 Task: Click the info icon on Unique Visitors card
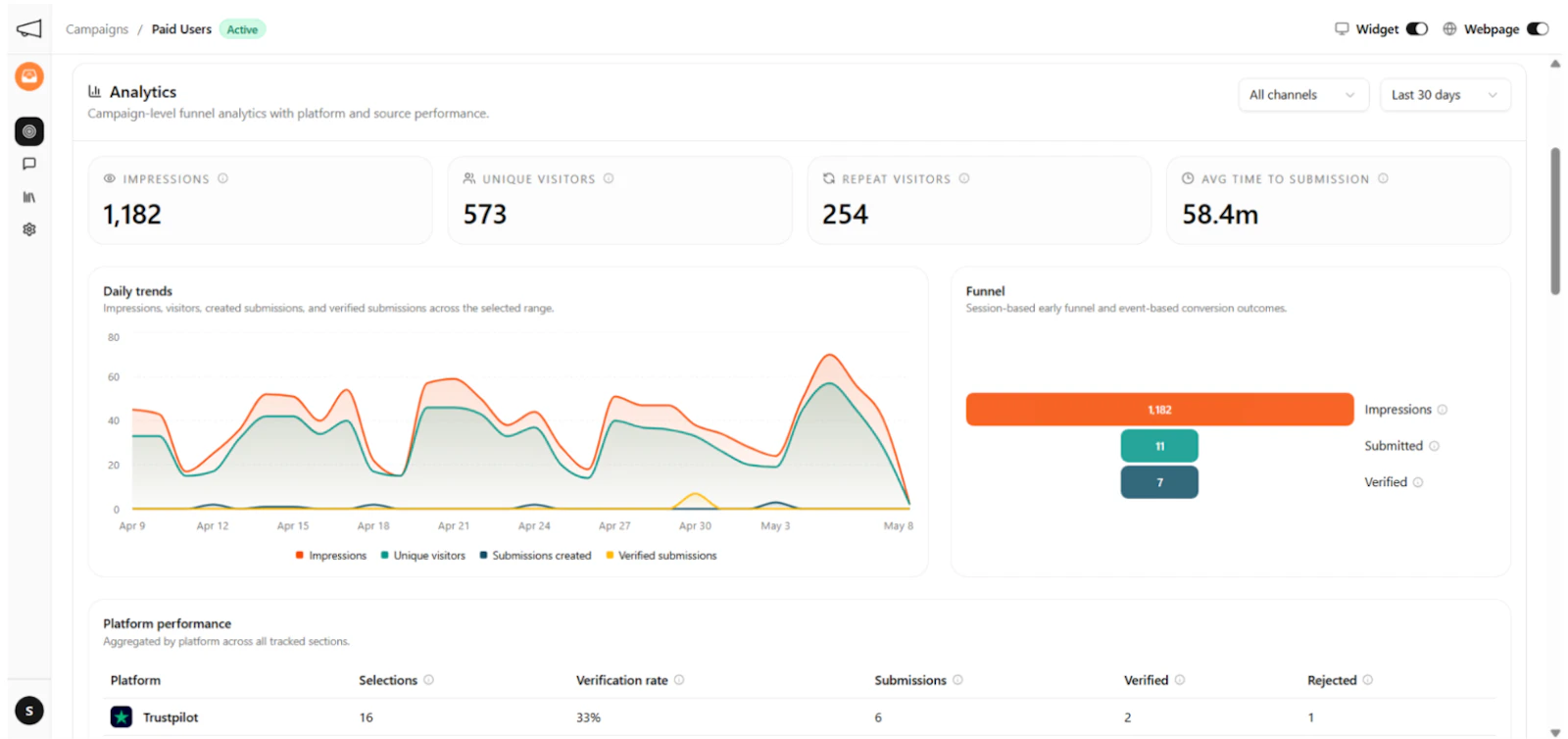pyautogui.click(x=609, y=178)
